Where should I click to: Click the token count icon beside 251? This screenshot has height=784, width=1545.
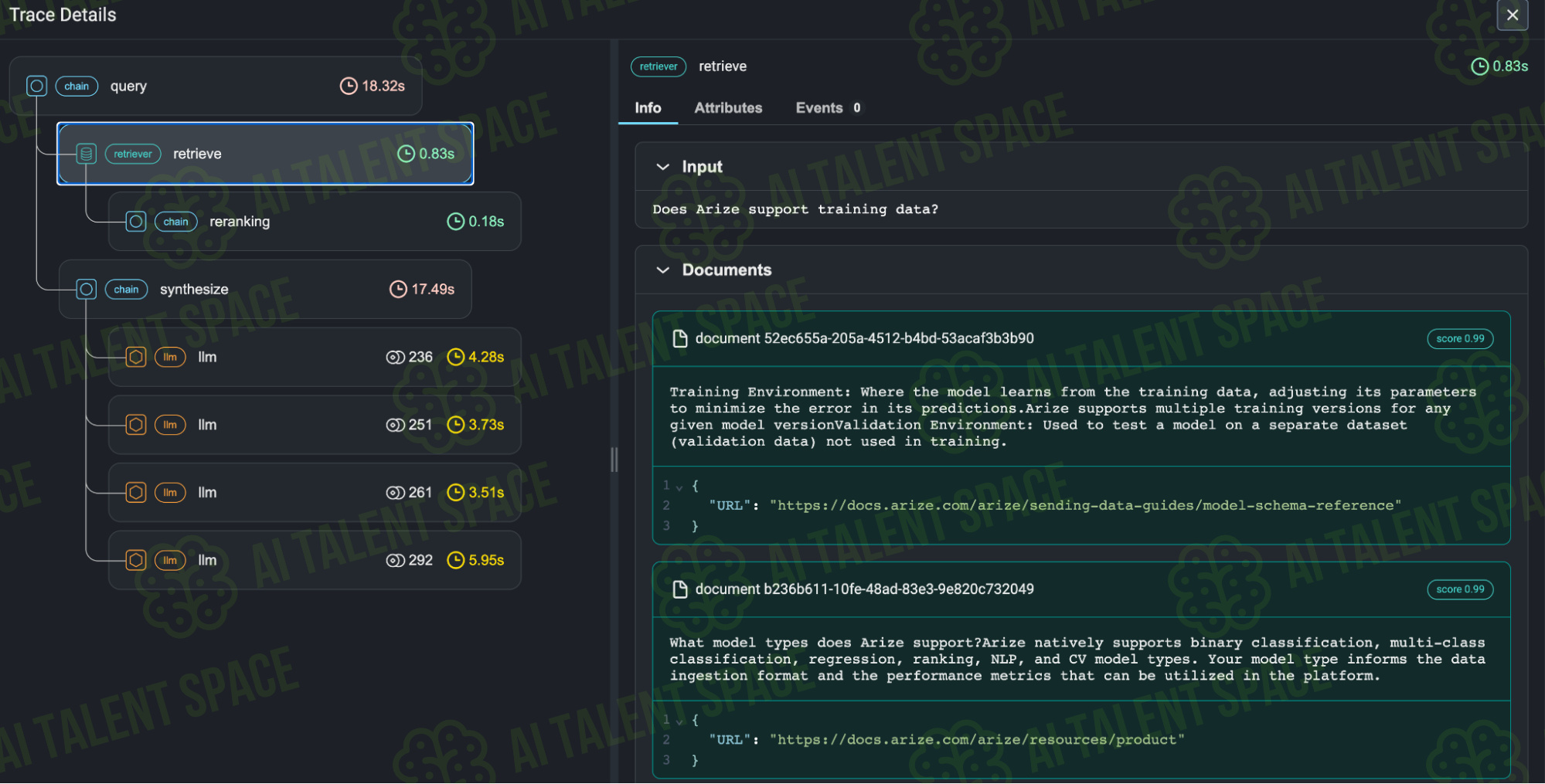[x=395, y=425]
